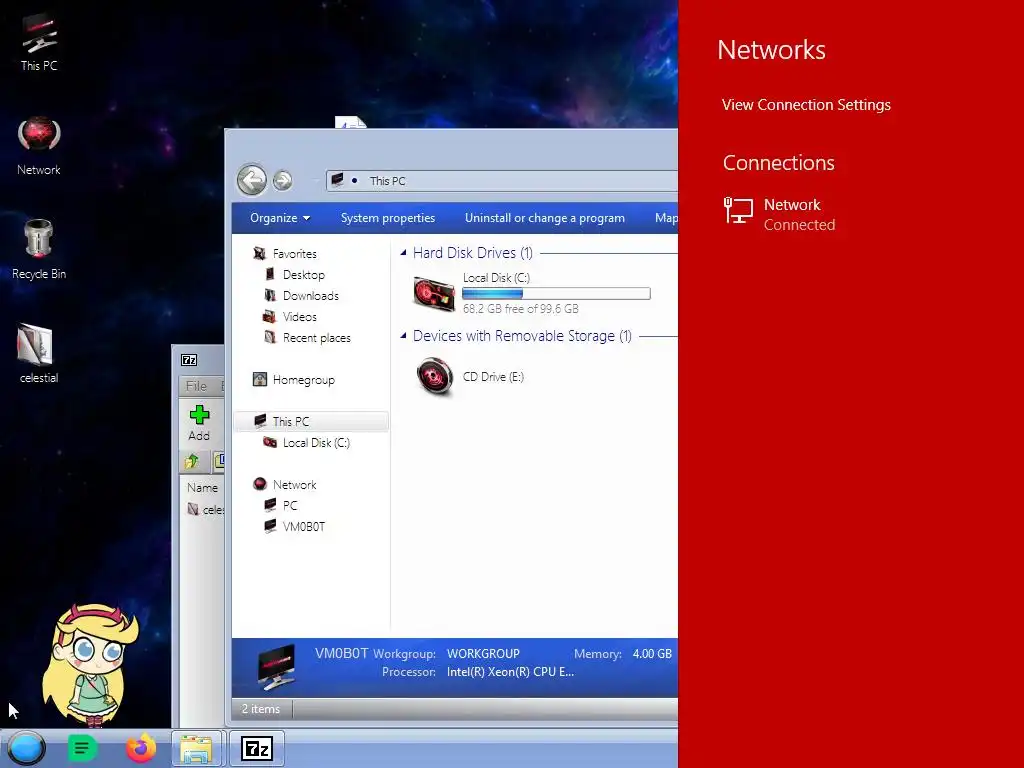Click System properties in toolbar

coord(388,218)
